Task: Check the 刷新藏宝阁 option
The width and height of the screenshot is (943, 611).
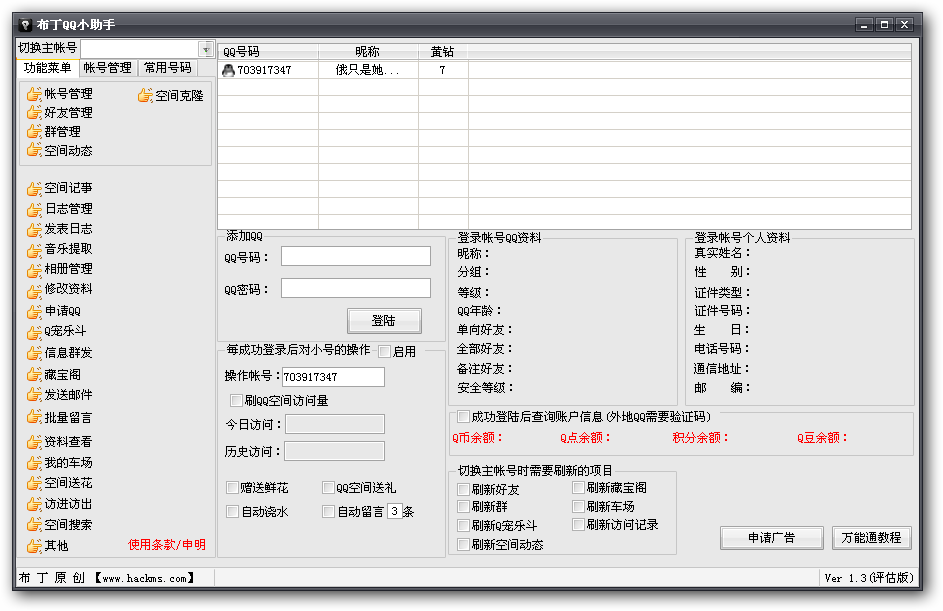Action: click(x=579, y=487)
